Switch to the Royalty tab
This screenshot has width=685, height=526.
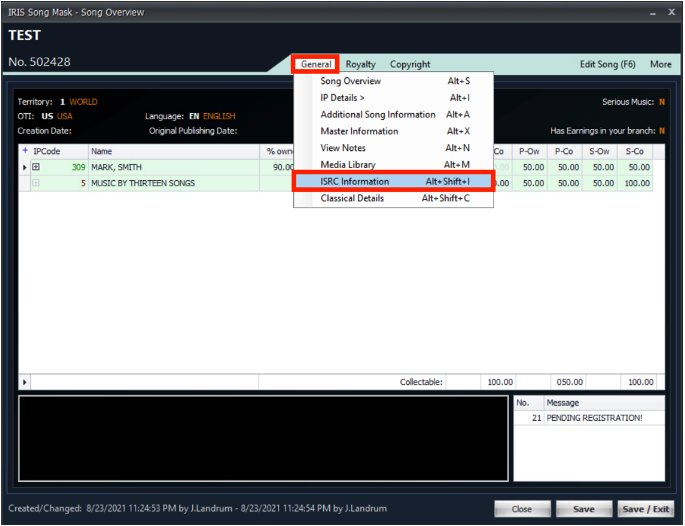[361, 64]
